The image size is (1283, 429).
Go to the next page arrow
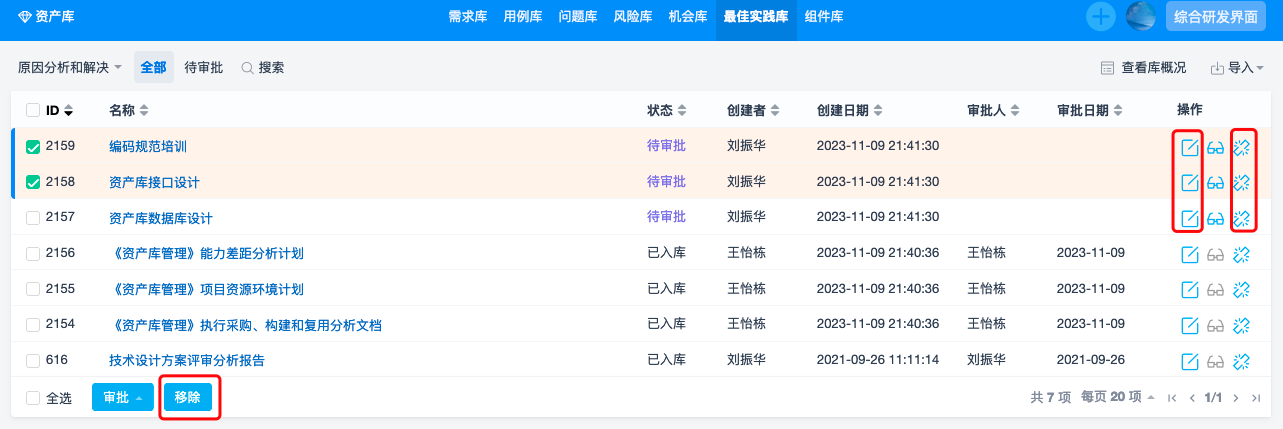click(x=1236, y=398)
